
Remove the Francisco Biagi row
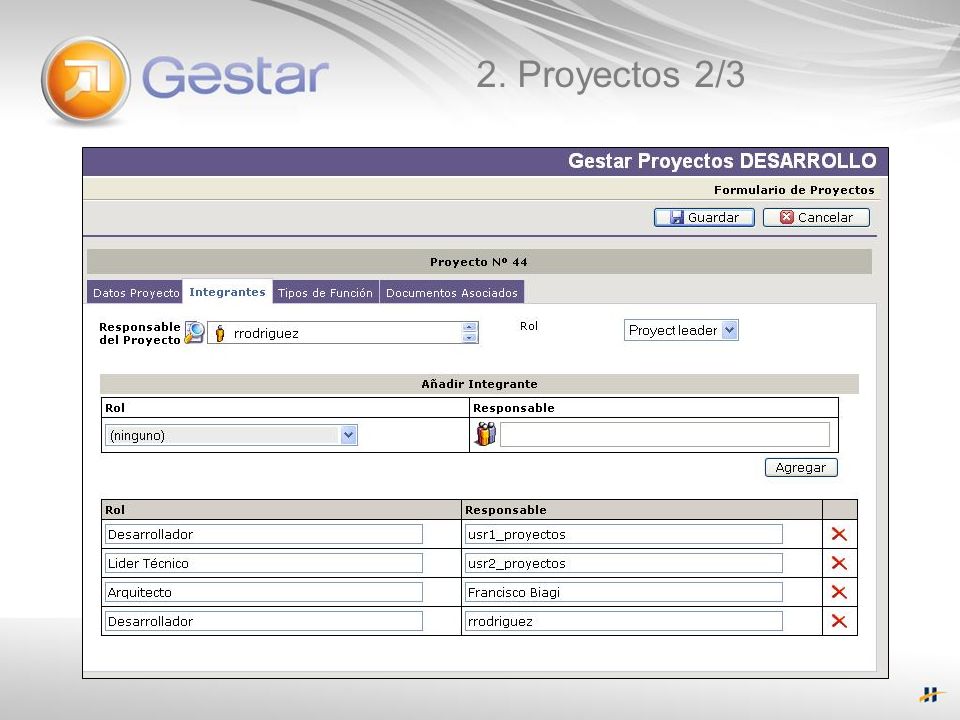(x=839, y=592)
